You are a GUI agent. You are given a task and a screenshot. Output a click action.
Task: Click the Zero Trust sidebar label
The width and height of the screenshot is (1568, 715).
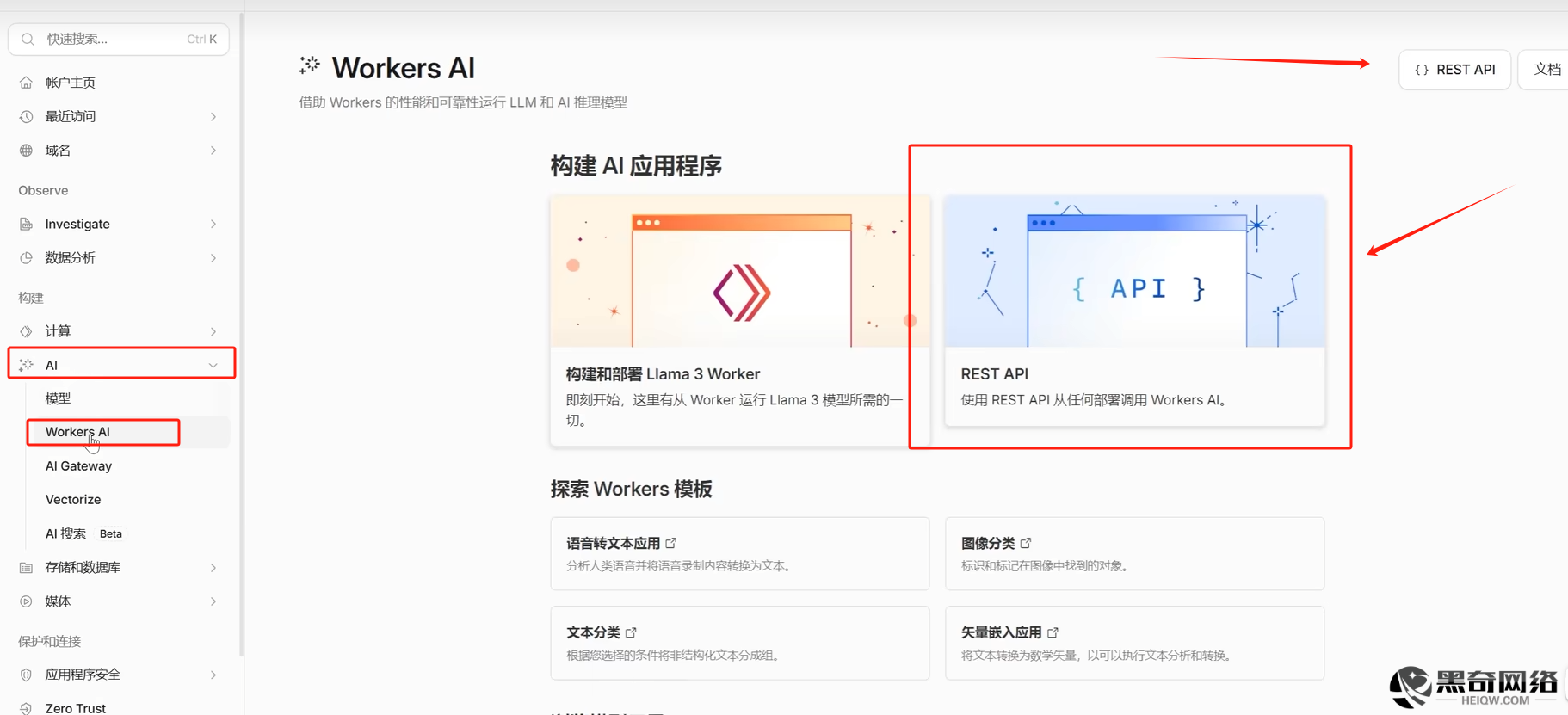[x=76, y=708]
